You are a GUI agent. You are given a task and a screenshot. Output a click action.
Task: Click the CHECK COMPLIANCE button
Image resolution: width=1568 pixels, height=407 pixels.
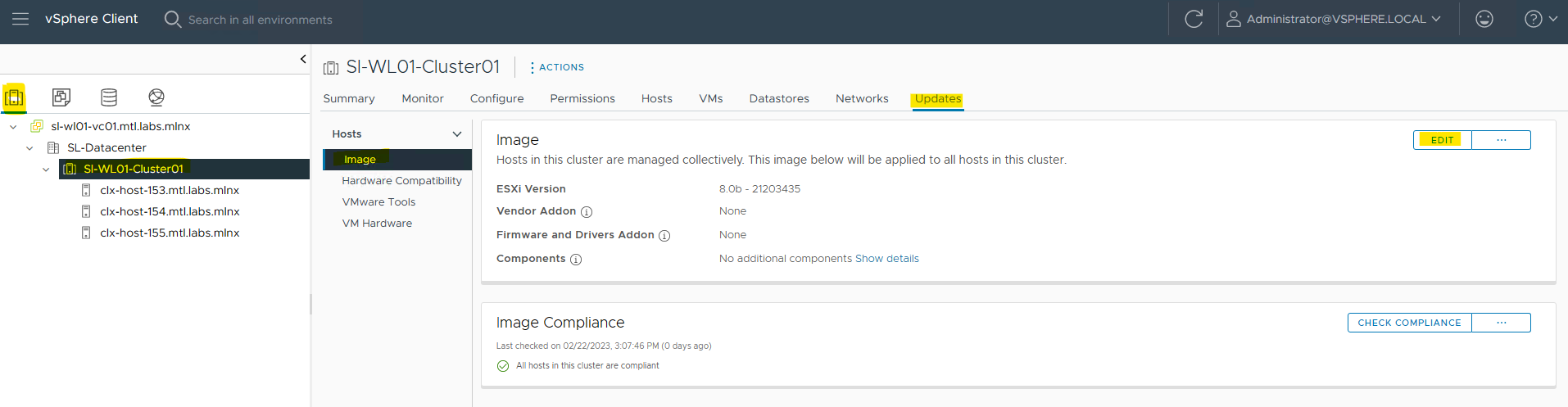pyautogui.click(x=1410, y=323)
